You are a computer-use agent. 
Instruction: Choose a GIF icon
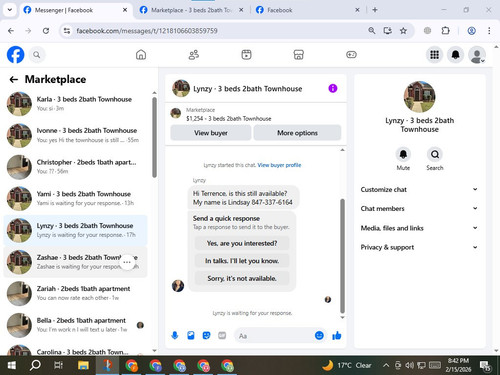pyautogui.click(x=222, y=335)
